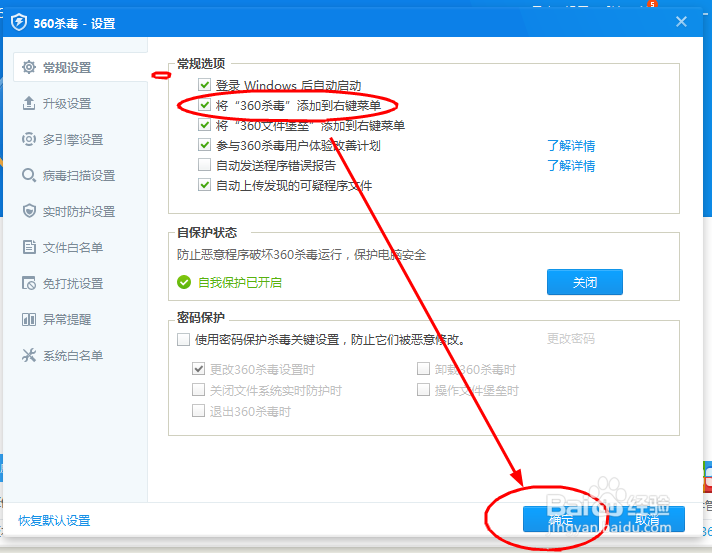Check 退出360杀毒时 option
Viewport: 712px width, 553px height.
tap(198, 411)
